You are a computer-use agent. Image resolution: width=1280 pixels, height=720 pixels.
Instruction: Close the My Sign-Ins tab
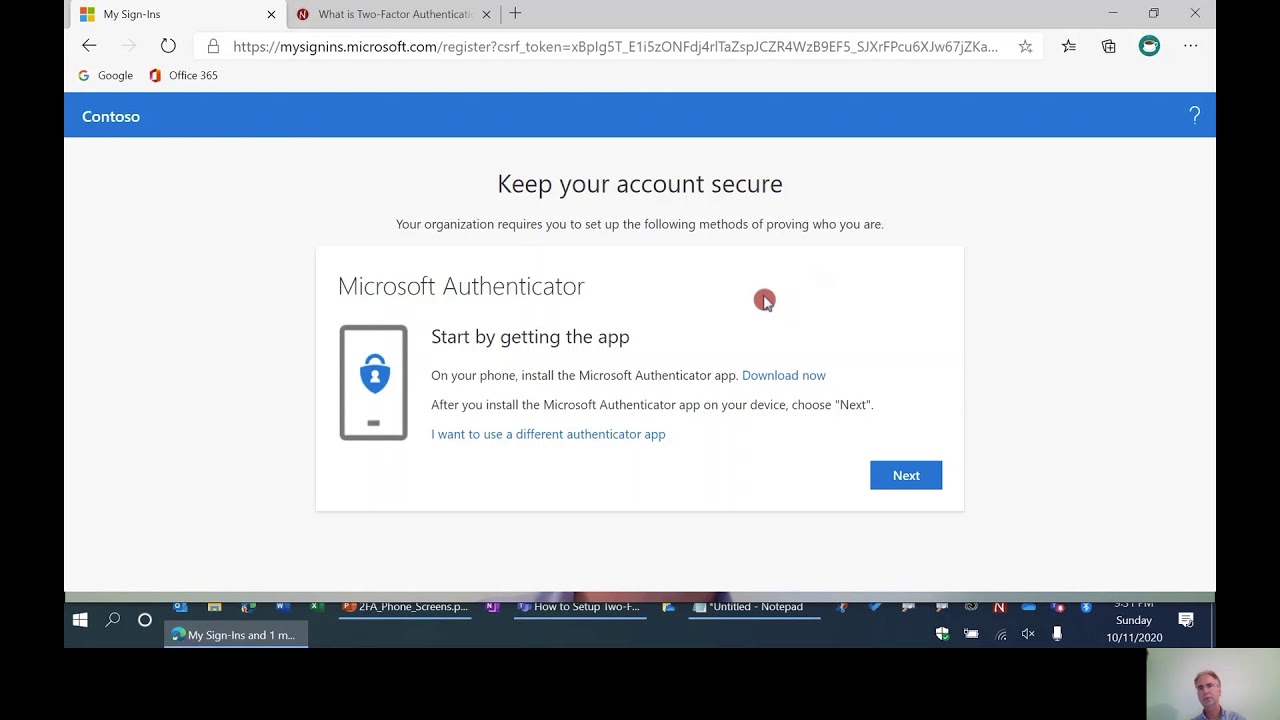pyautogui.click(x=271, y=14)
